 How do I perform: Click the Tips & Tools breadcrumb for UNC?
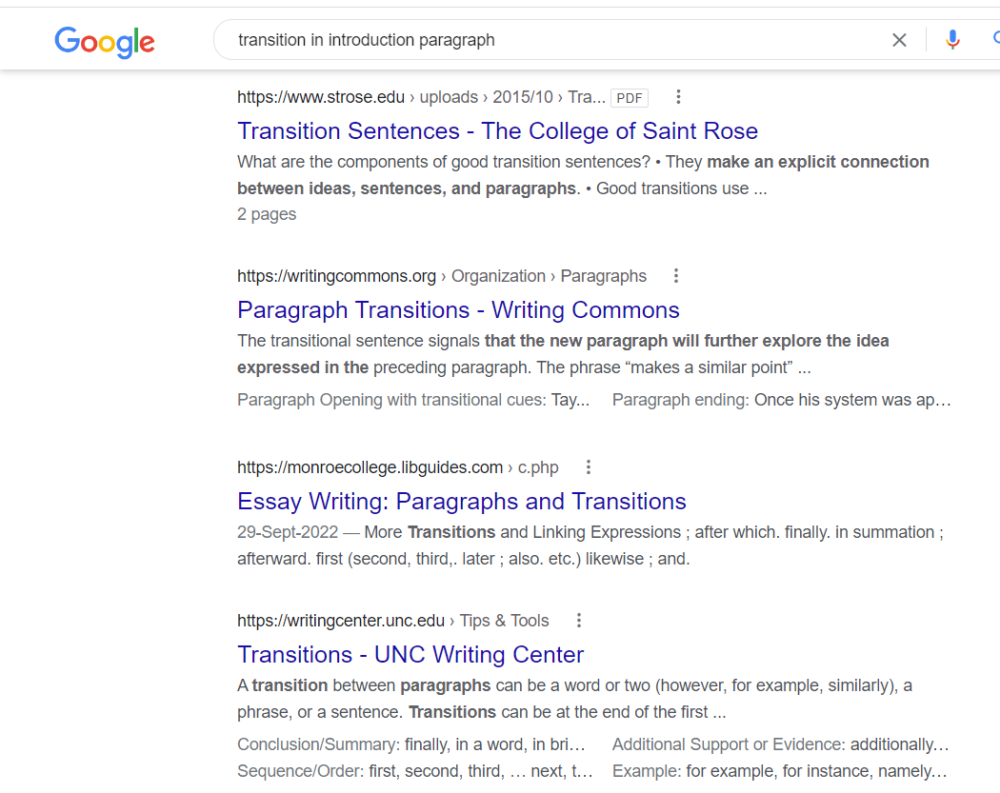505,620
